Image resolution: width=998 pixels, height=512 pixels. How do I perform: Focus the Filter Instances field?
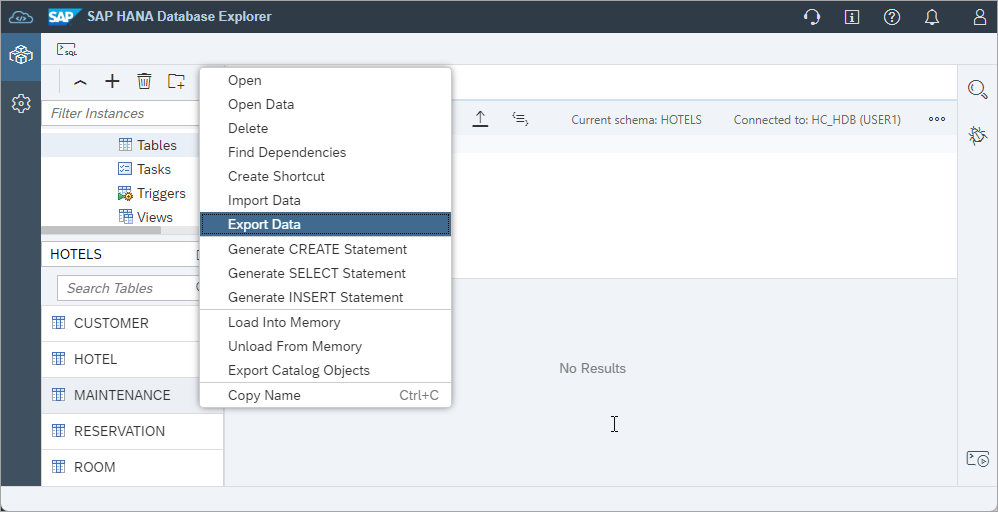coord(121,113)
